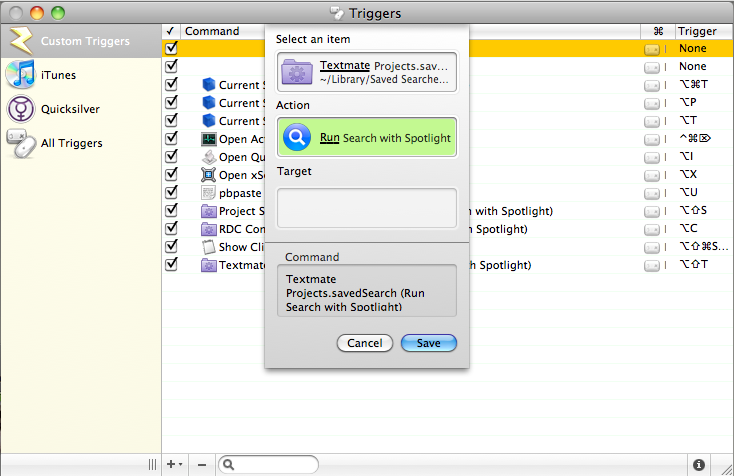Click the keyboard trigger-type icon for ⌥⇧S row
The height and width of the screenshot is (476, 734).
(x=652, y=212)
